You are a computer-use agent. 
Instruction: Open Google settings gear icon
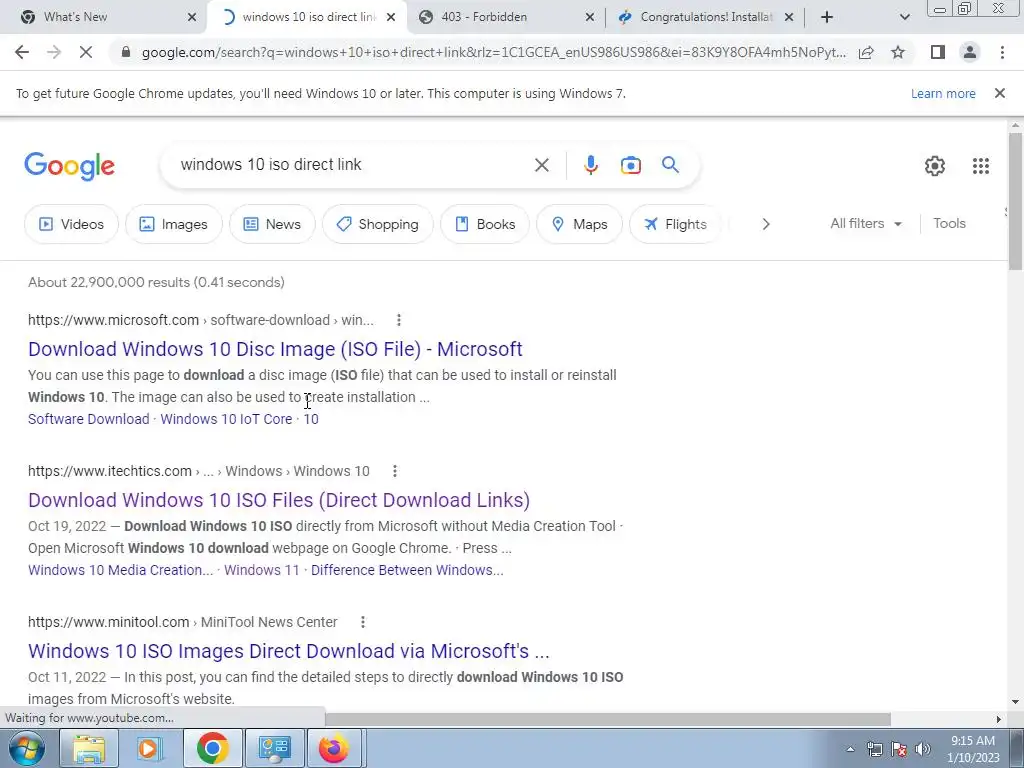[x=935, y=166]
